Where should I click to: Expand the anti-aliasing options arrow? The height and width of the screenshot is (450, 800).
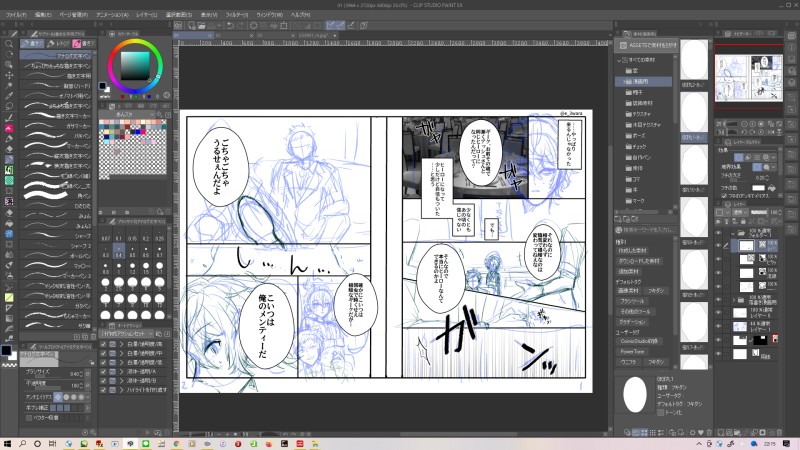coord(88,397)
